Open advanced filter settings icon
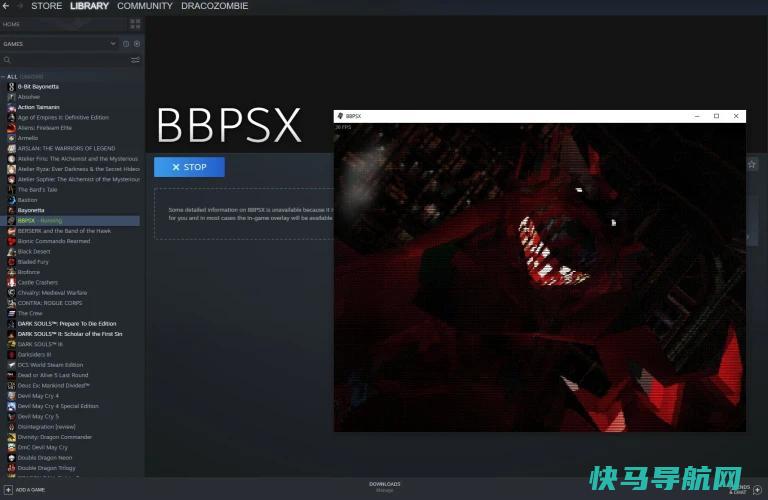This screenshot has height=500, width=768. point(135,60)
